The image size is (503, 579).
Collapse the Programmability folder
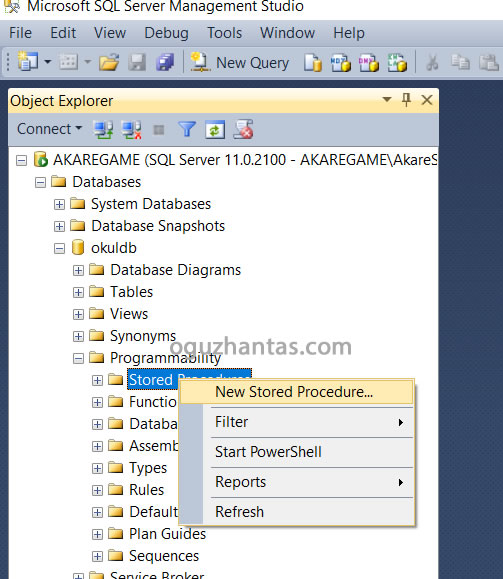(x=78, y=358)
